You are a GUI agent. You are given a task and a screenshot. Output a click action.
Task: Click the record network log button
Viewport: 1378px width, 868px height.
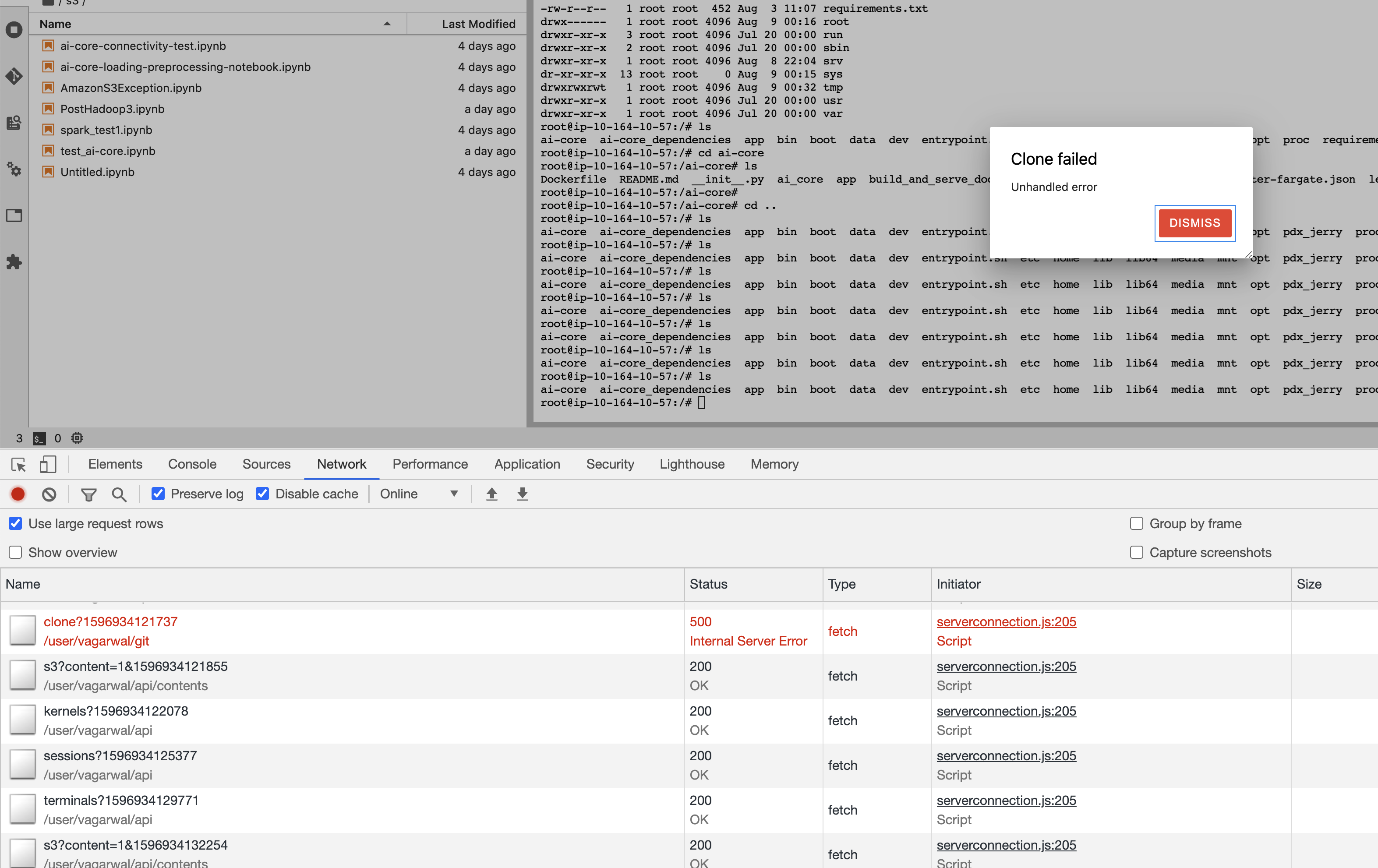tap(18, 494)
